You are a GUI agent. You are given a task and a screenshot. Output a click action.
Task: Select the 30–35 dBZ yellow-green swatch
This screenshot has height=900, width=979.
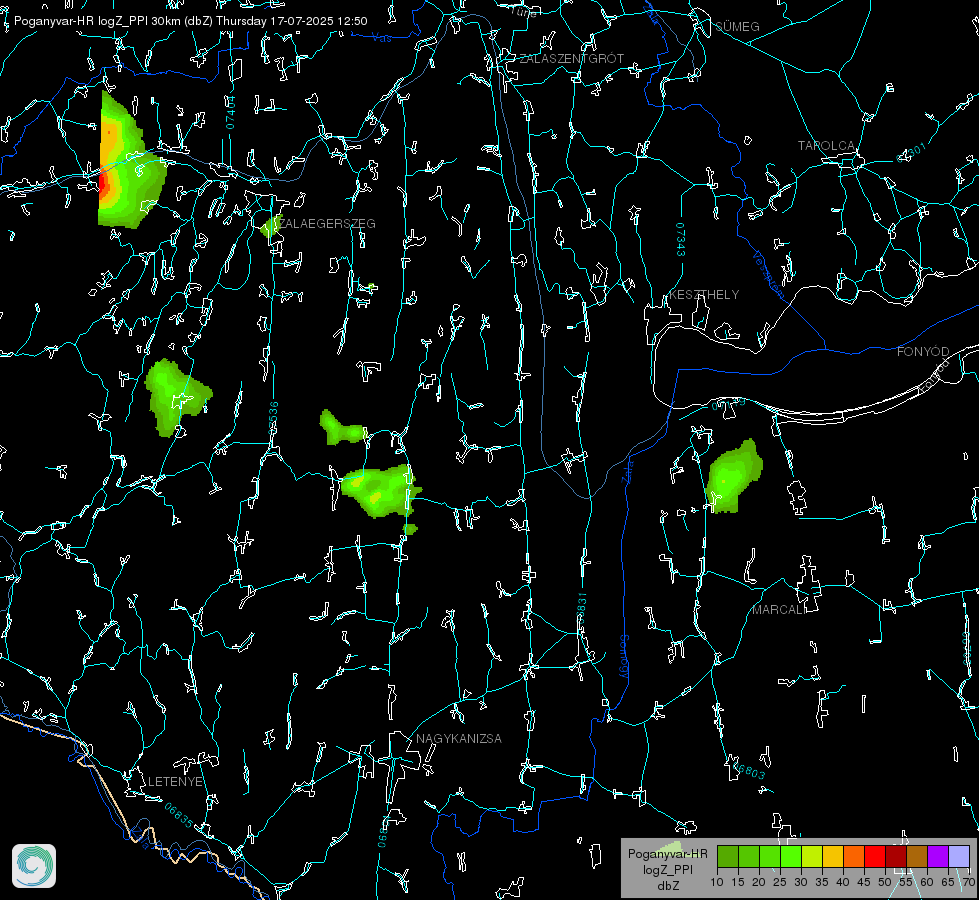pyautogui.click(x=812, y=856)
